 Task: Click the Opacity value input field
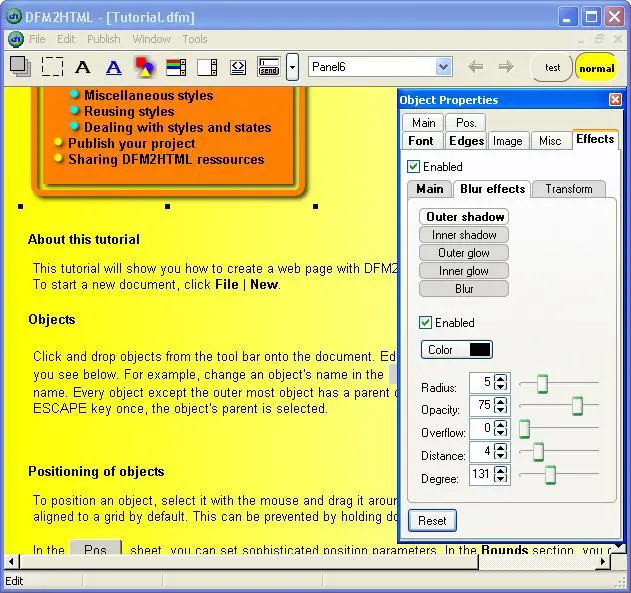pos(481,406)
